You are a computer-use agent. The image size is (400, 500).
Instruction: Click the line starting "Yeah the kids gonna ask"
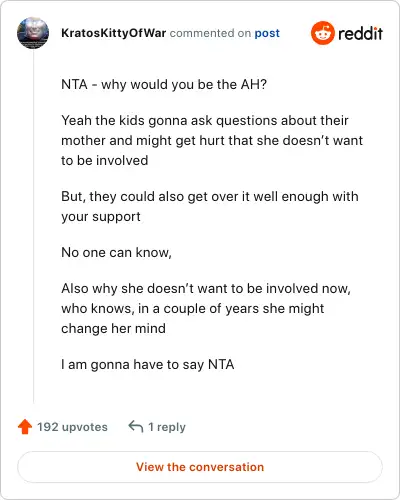point(205,120)
